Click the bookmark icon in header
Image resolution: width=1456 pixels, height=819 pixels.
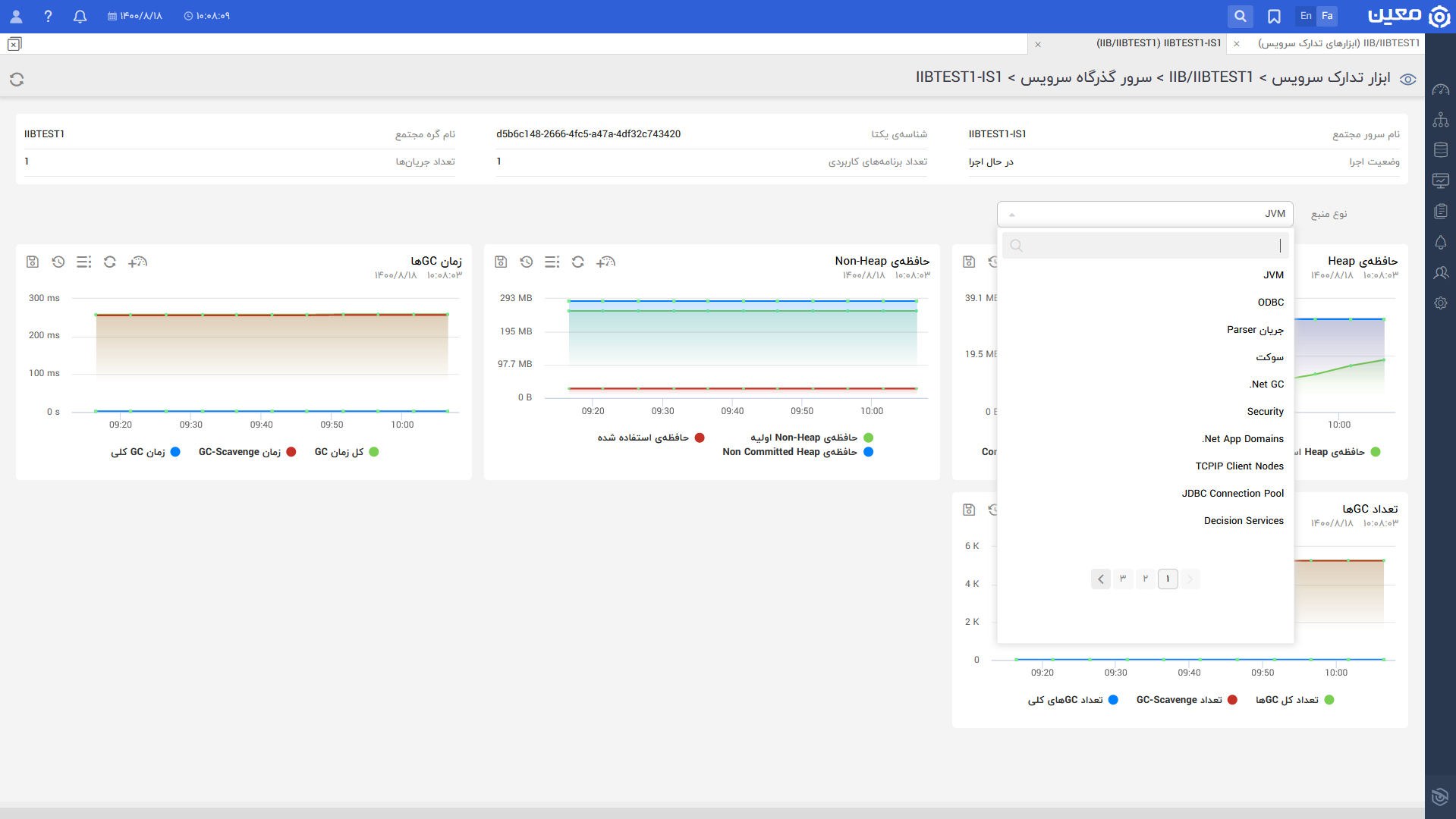(1274, 16)
